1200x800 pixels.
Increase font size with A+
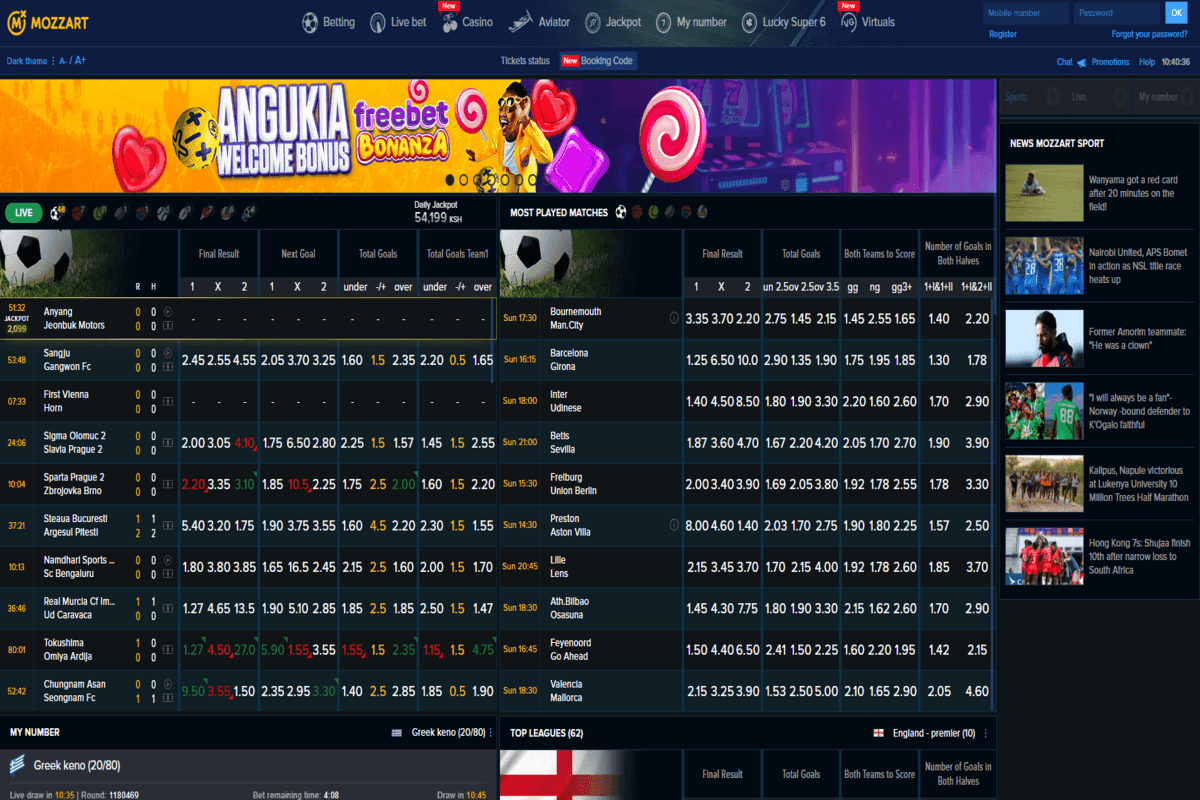(x=80, y=61)
